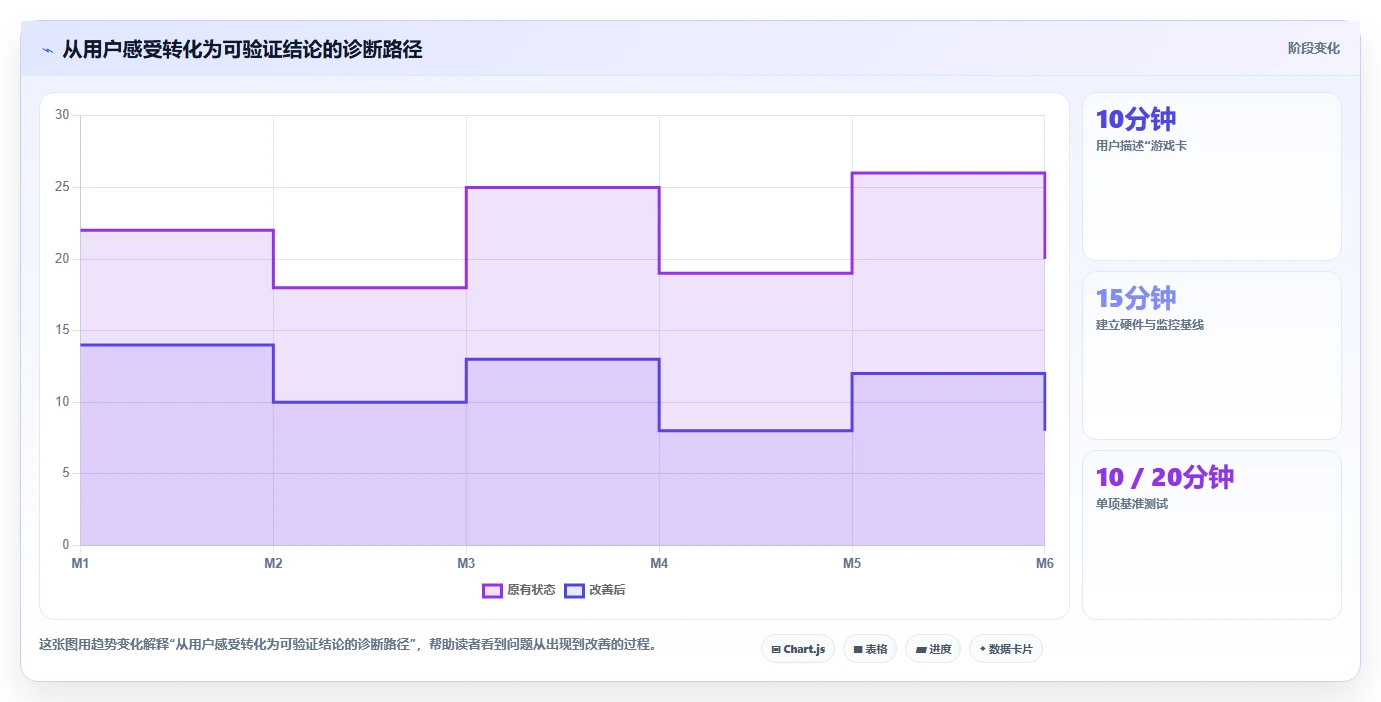Click the Chart.js pill tag

[x=798, y=649]
